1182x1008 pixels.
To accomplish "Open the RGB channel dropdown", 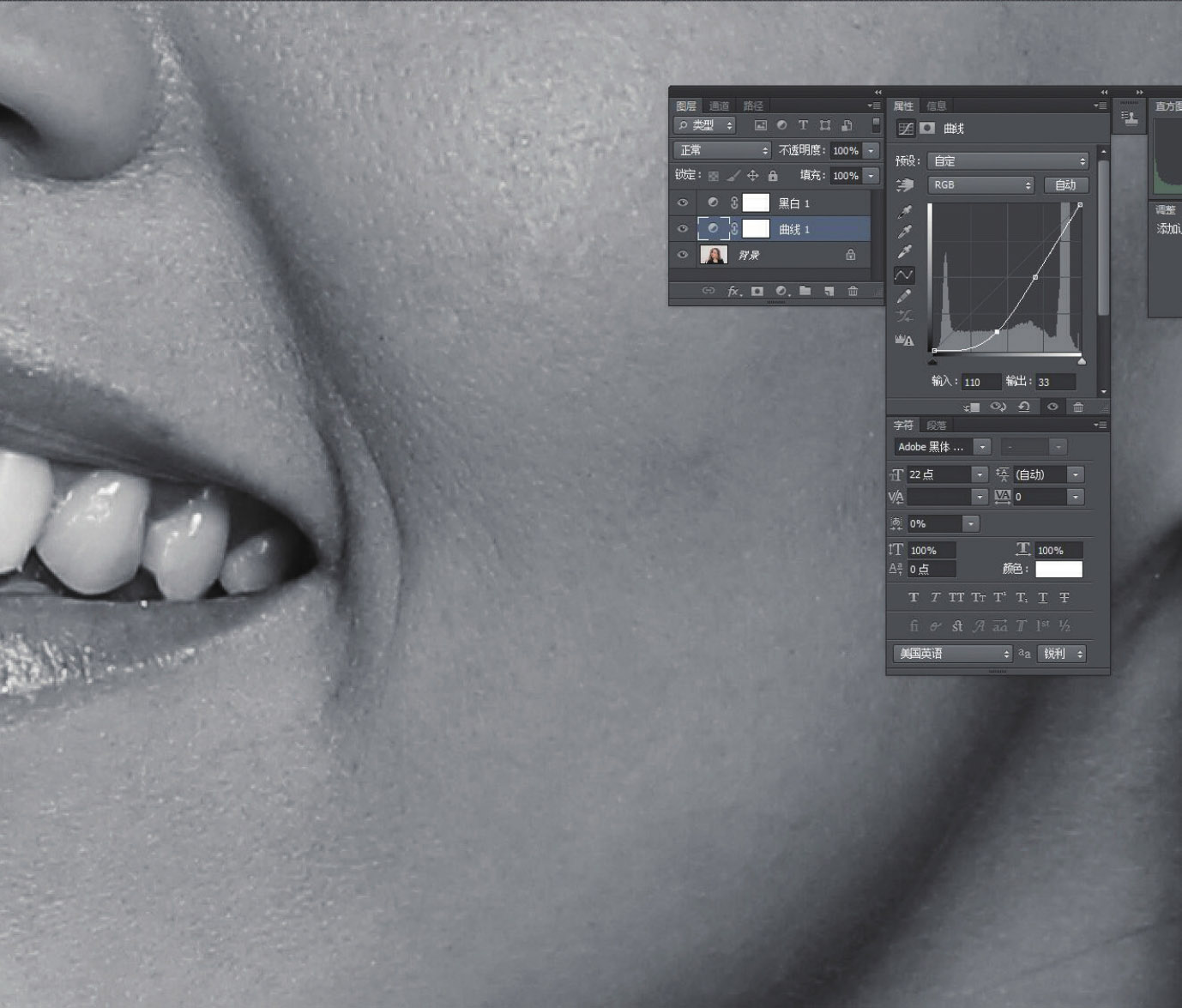I will point(980,185).
